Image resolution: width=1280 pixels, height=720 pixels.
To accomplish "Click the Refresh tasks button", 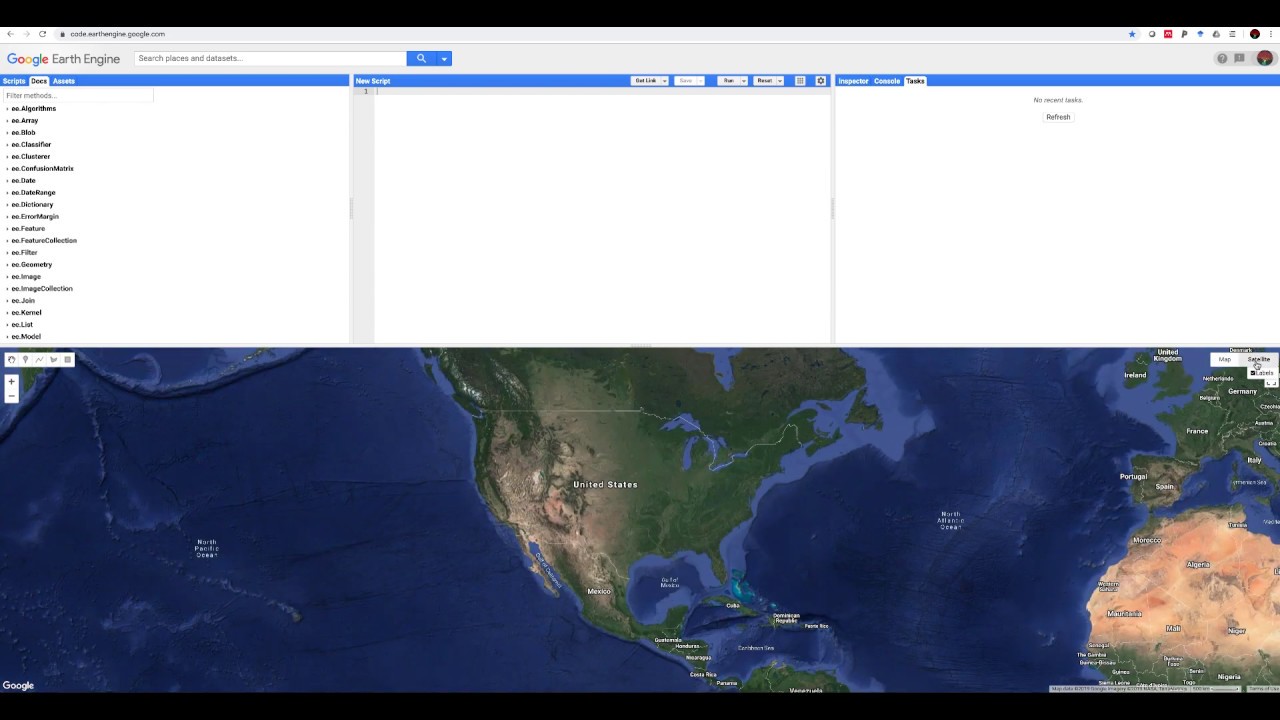I will point(1058,117).
